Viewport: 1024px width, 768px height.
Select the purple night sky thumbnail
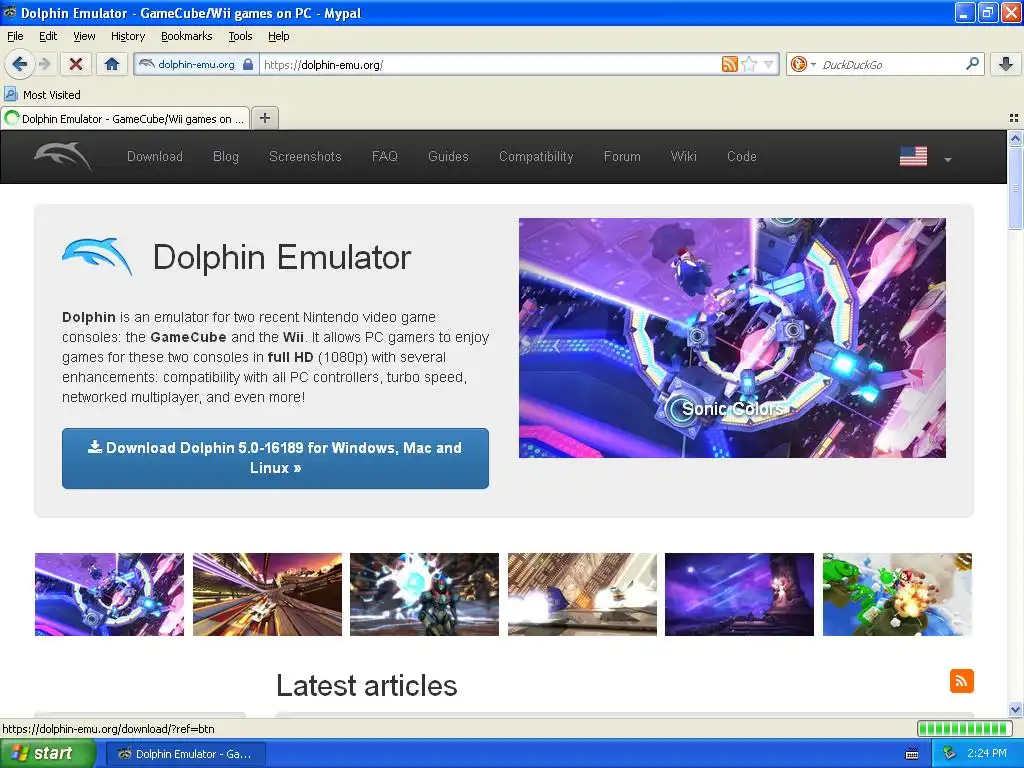tap(739, 594)
